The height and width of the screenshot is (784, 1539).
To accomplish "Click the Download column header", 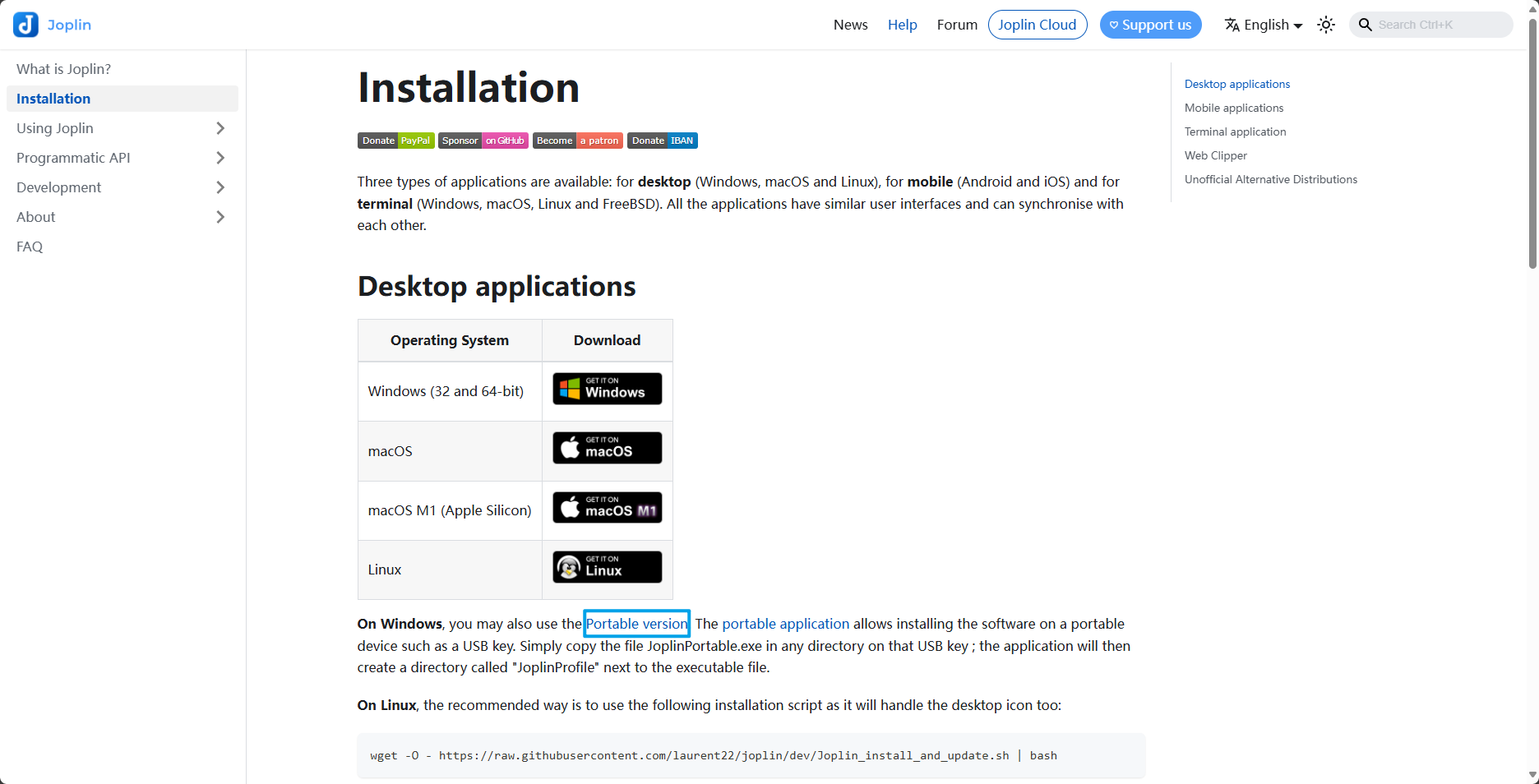I will tap(607, 340).
